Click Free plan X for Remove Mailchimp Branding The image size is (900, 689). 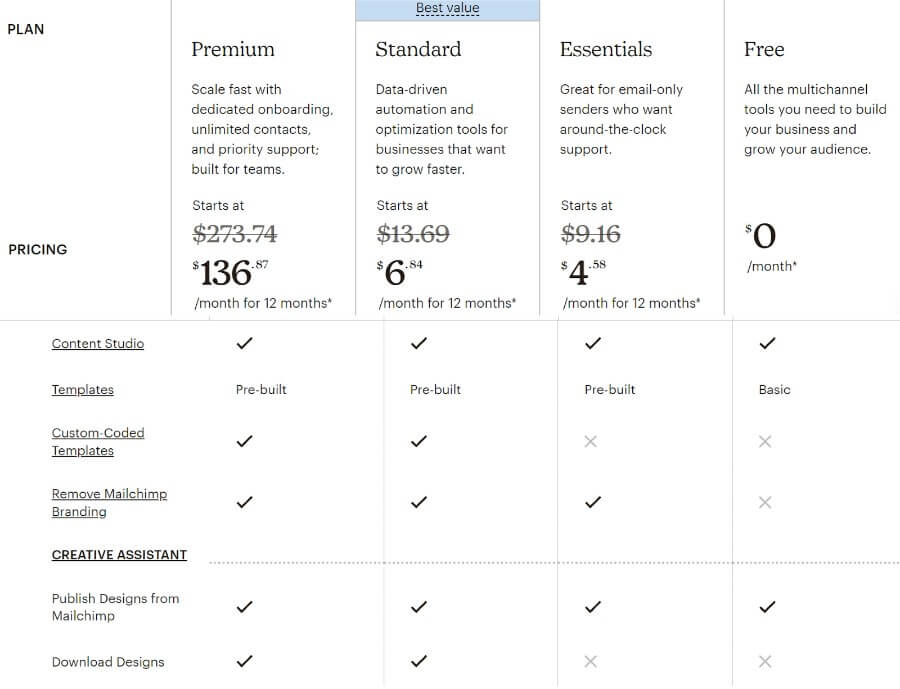[765, 502]
